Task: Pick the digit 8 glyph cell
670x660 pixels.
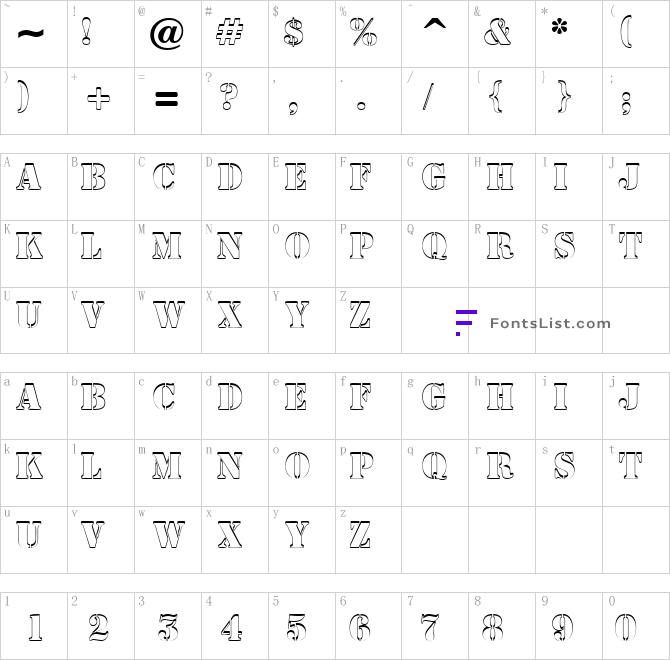Action: click(497, 626)
